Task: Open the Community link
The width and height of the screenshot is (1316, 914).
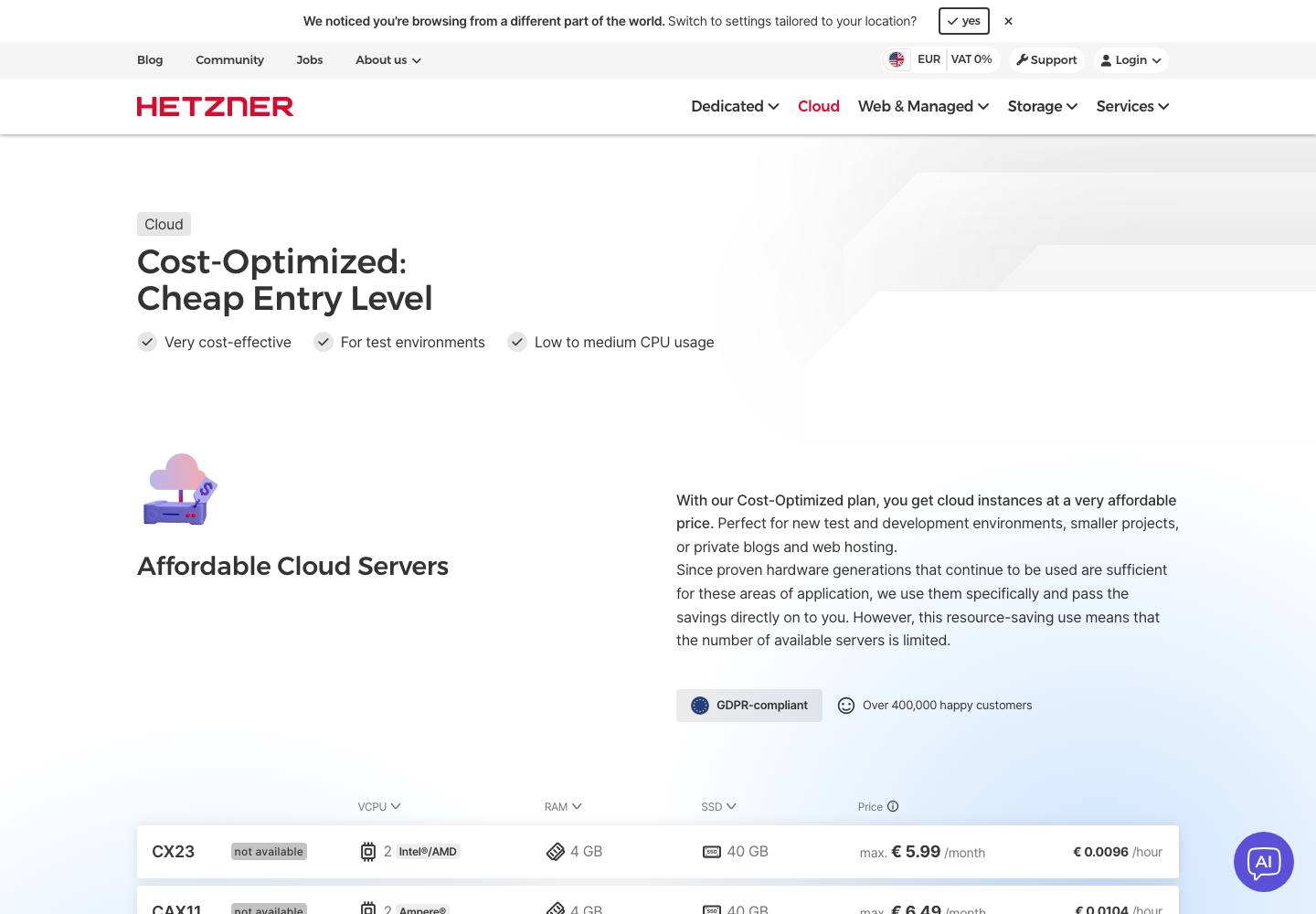Action: pos(229,60)
